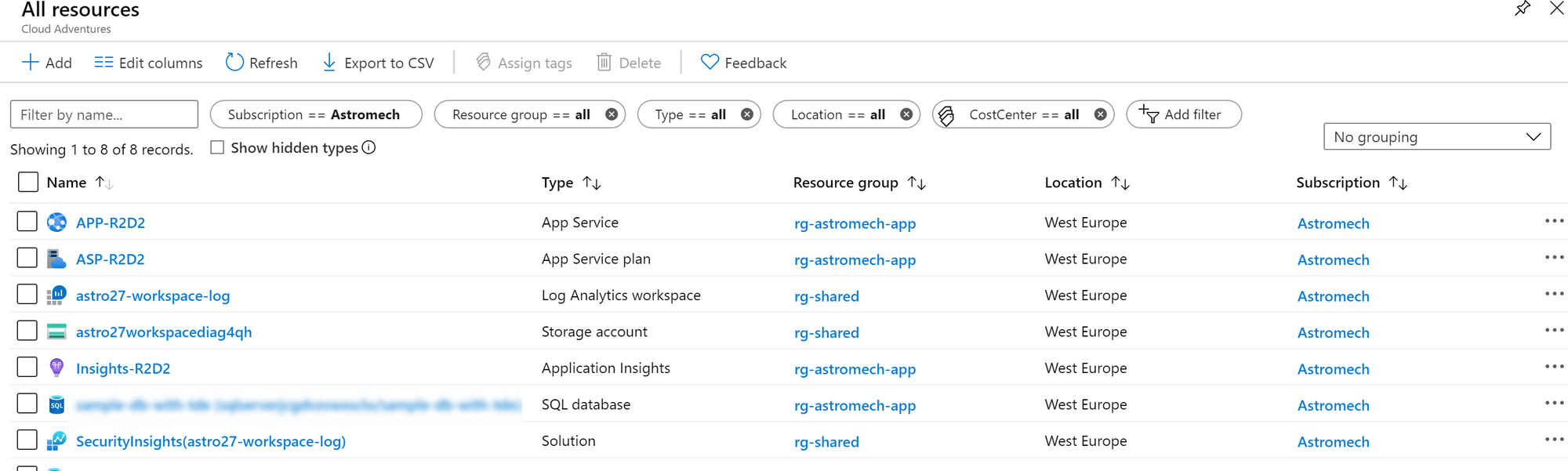Viewport: 1568px width, 471px height.
Task: Open the ASP-R2D2 resource link
Action: click(x=111, y=259)
